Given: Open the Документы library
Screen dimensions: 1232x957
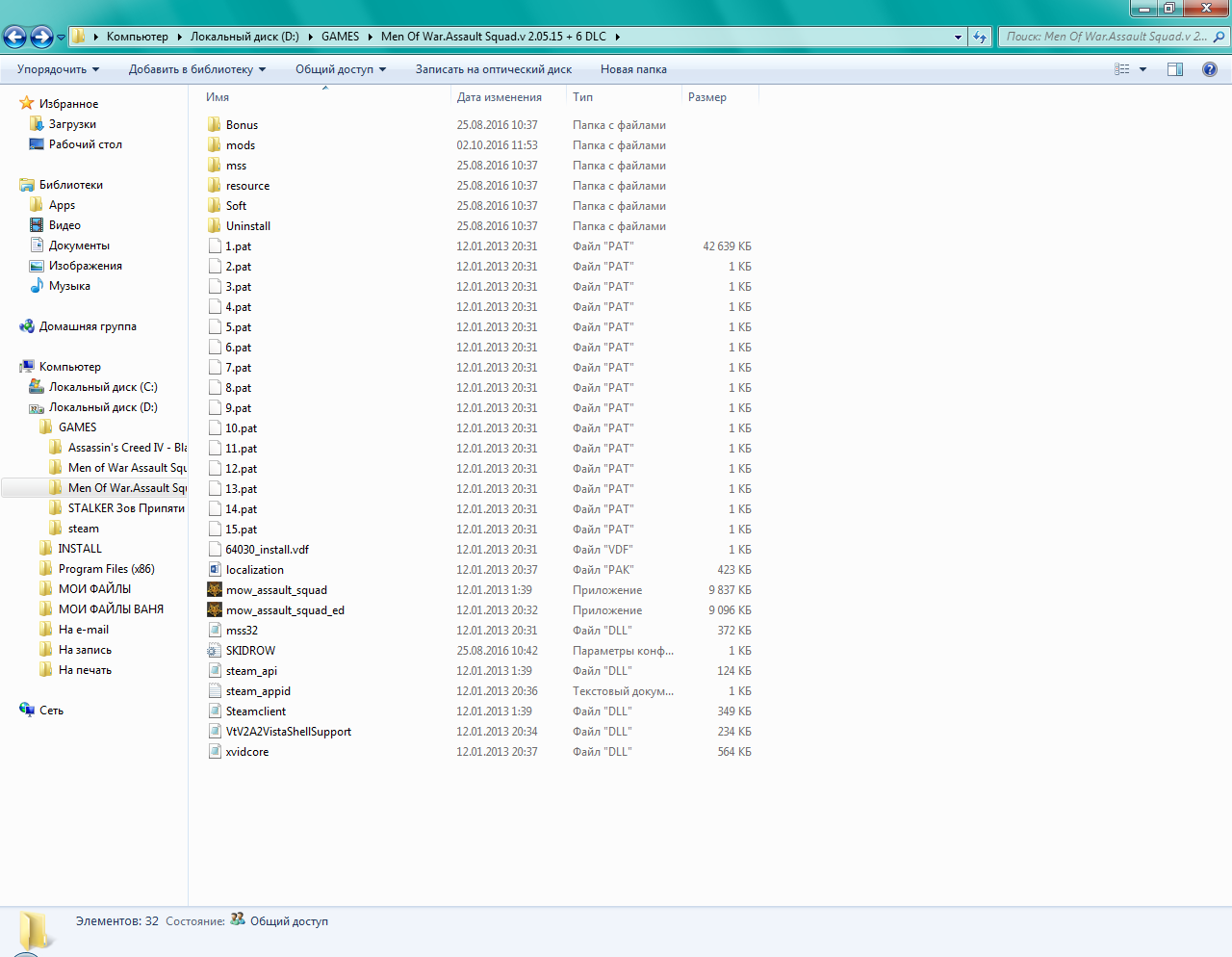Looking at the screenshot, I should coord(79,246).
